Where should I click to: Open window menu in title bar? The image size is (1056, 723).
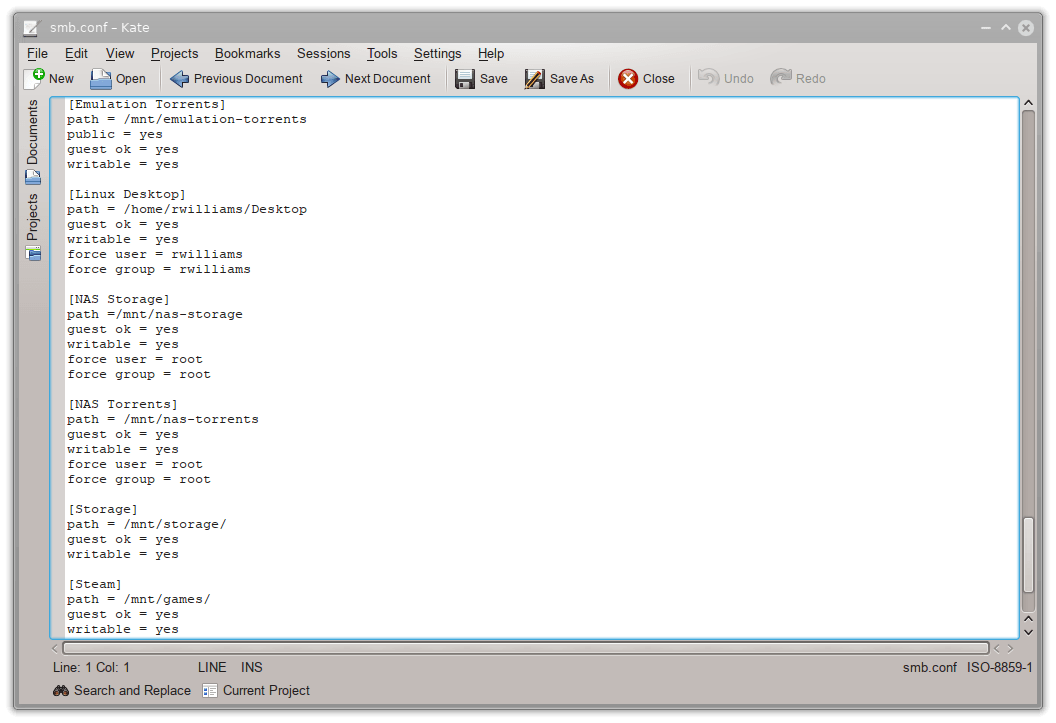pos(32,27)
